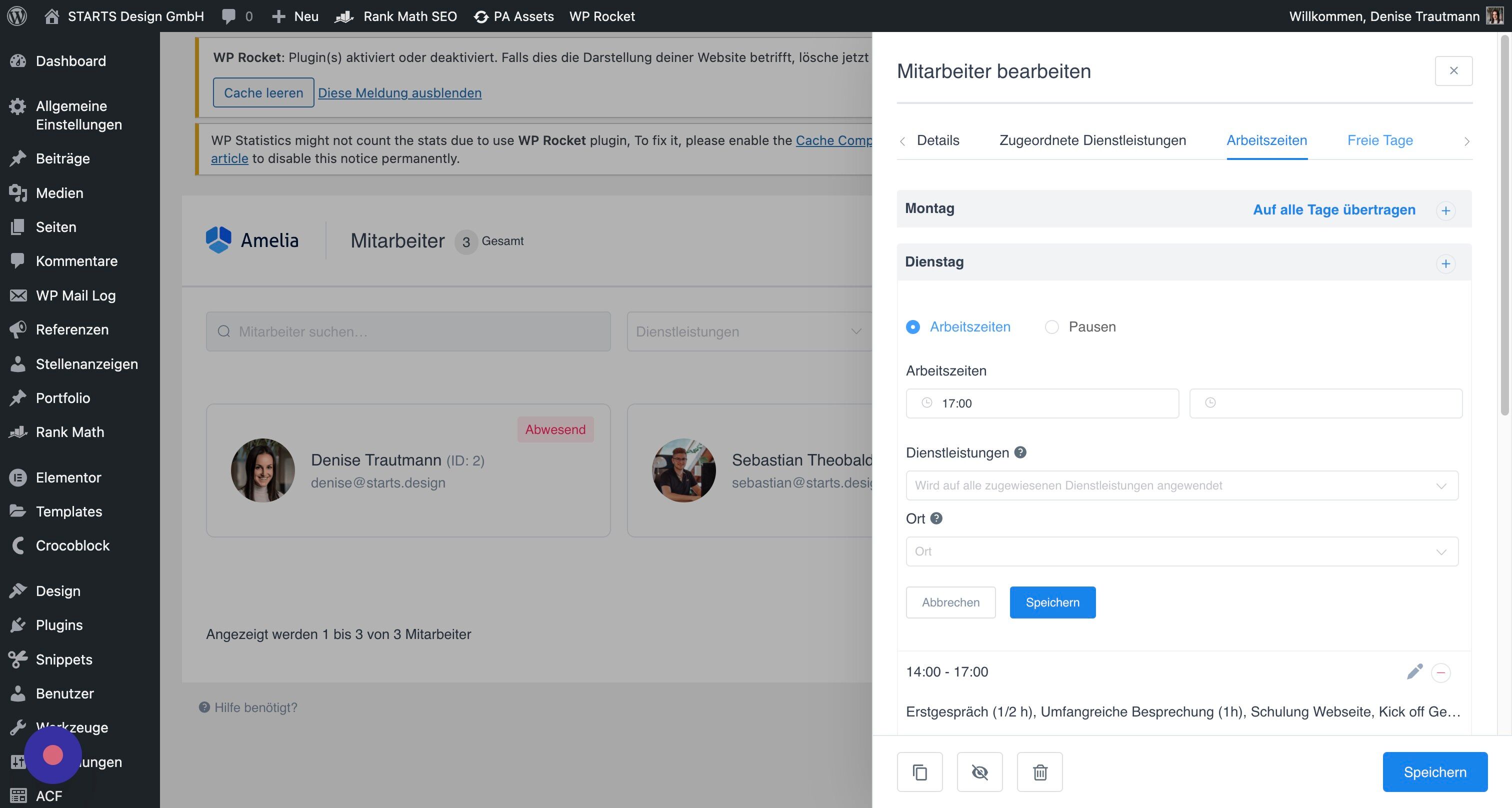Save the Dienstag working hours period
This screenshot has width=1512, height=808.
1052,602
